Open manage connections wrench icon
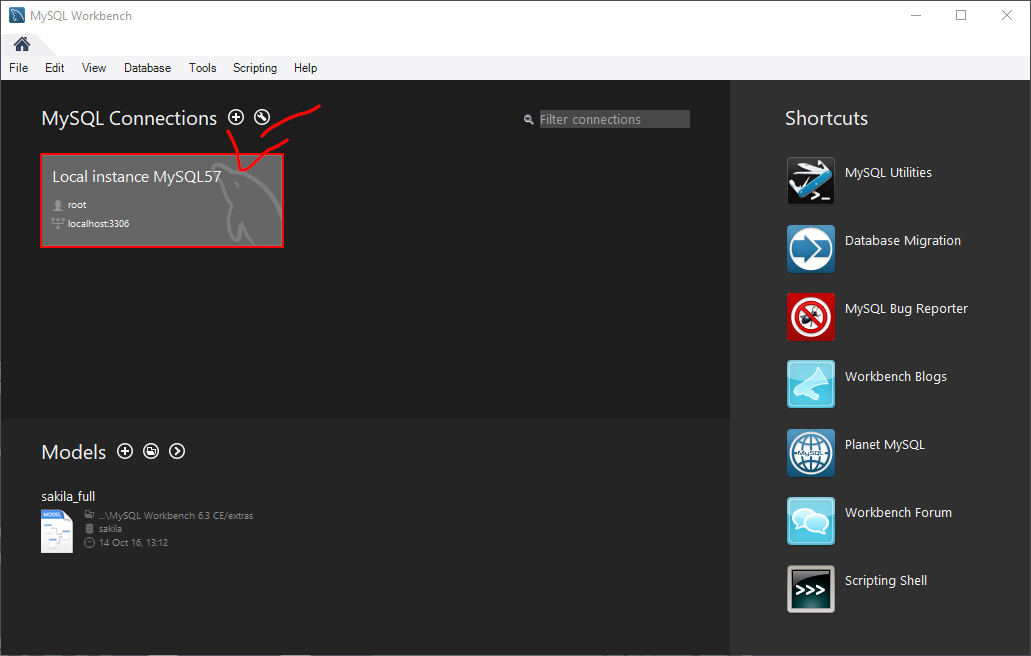Screen dimensions: 1031x656 point(262,117)
